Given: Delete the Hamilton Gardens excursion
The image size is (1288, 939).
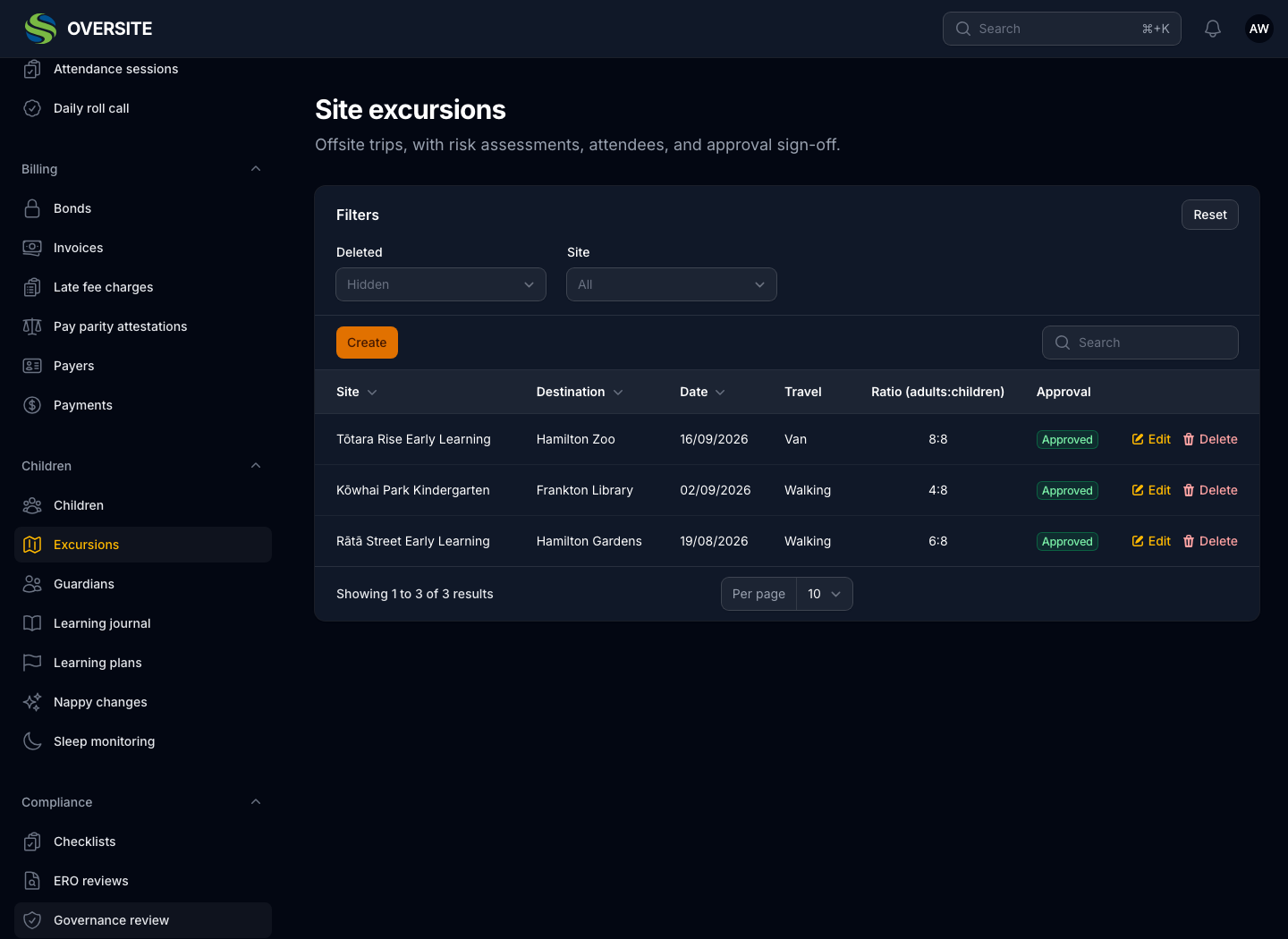Looking at the screenshot, I should [x=1210, y=541].
